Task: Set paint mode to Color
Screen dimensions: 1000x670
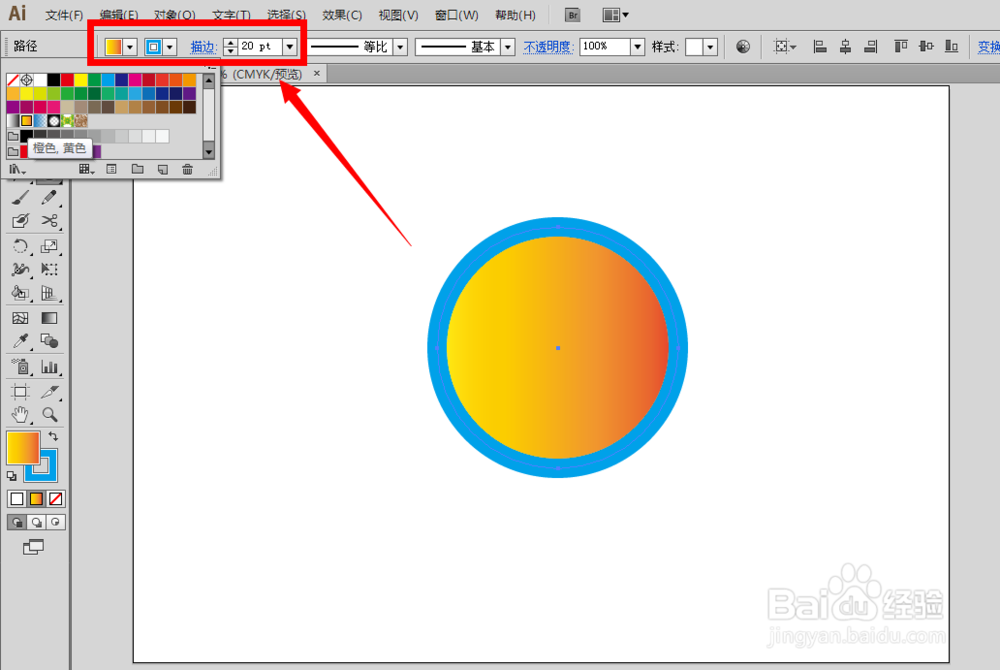Action: pyautogui.click(x=17, y=499)
